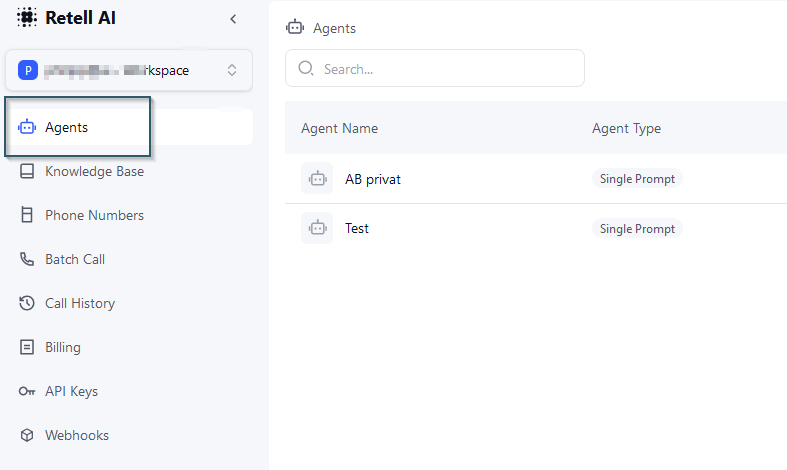Open the AB privat agent
The image size is (787, 470).
(373, 179)
